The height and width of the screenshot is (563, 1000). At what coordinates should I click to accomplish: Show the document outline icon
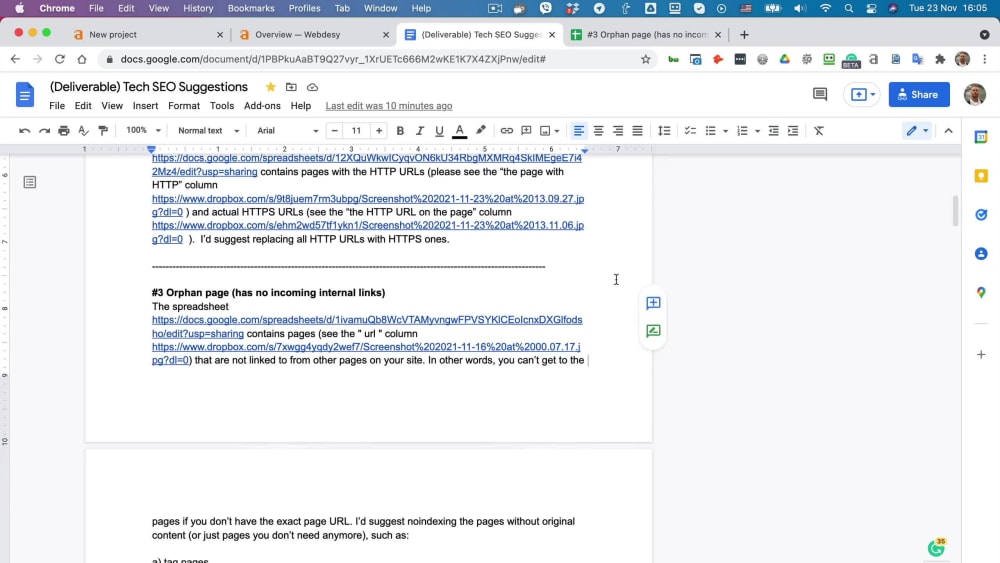pyautogui.click(x=30, y=182)
